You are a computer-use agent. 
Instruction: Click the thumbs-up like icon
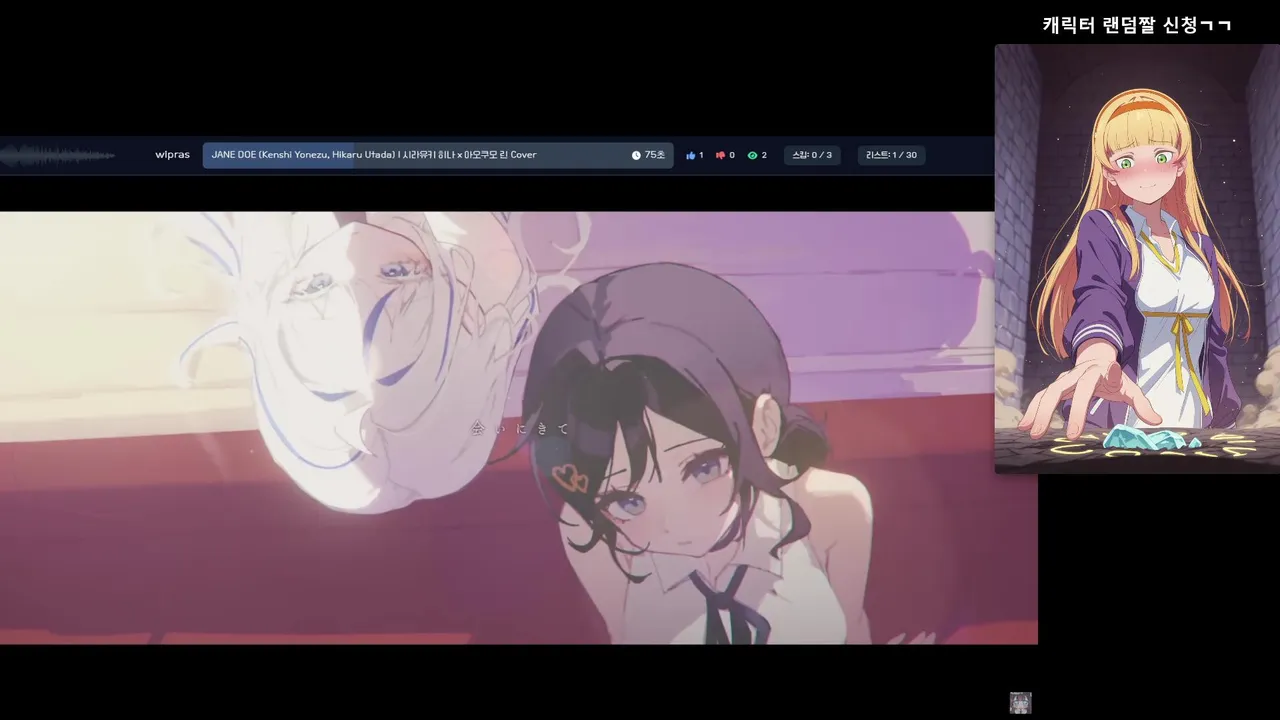[691, 155]
